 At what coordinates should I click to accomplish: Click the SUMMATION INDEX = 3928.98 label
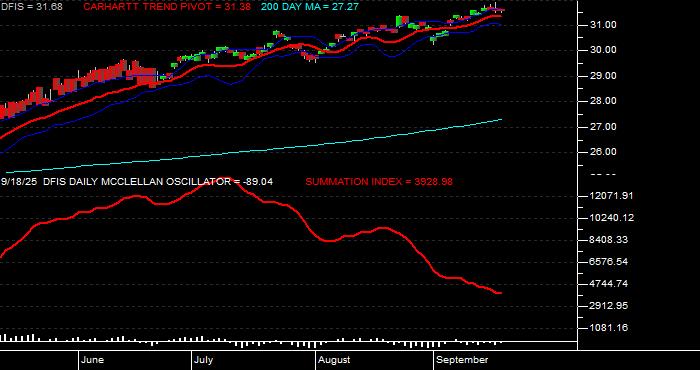(x=379, y=182)
